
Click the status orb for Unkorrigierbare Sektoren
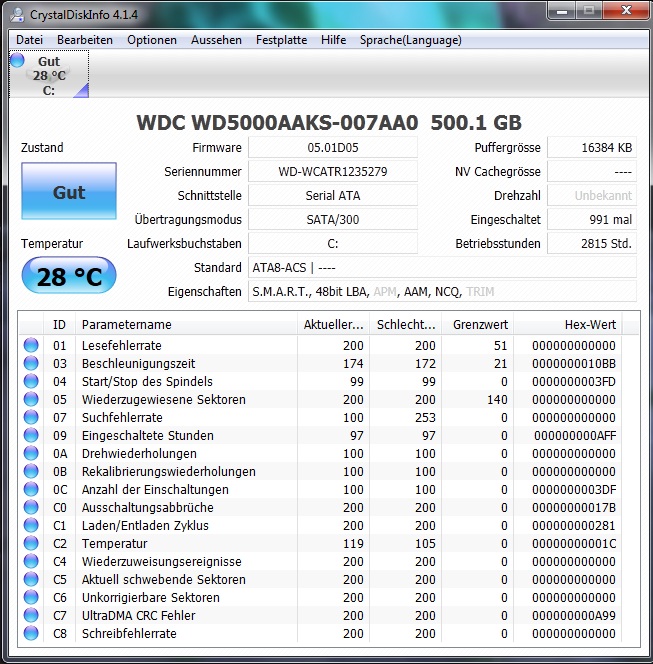(x=31, y=597)
